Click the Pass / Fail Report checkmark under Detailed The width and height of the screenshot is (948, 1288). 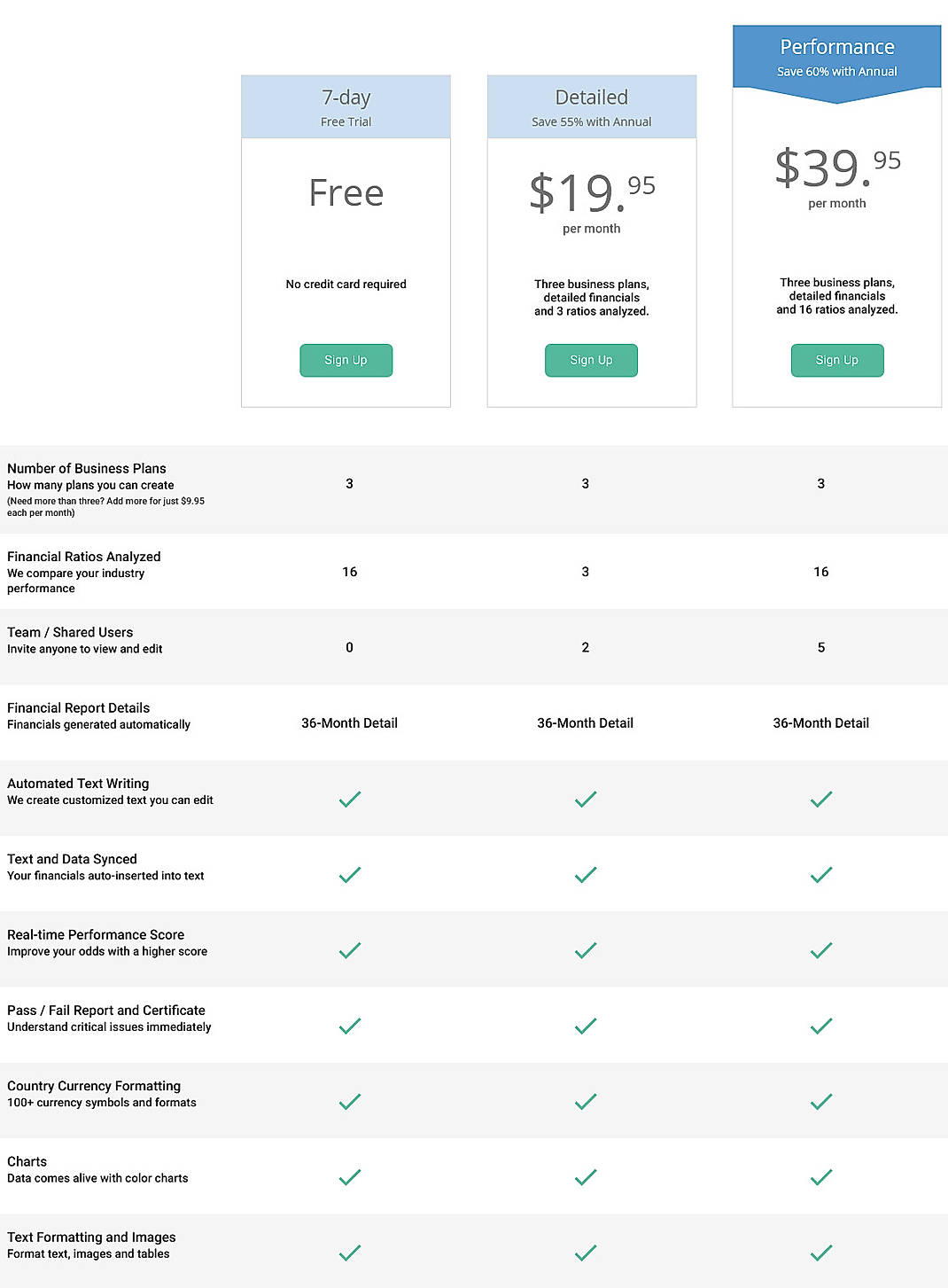point(585,1026)
